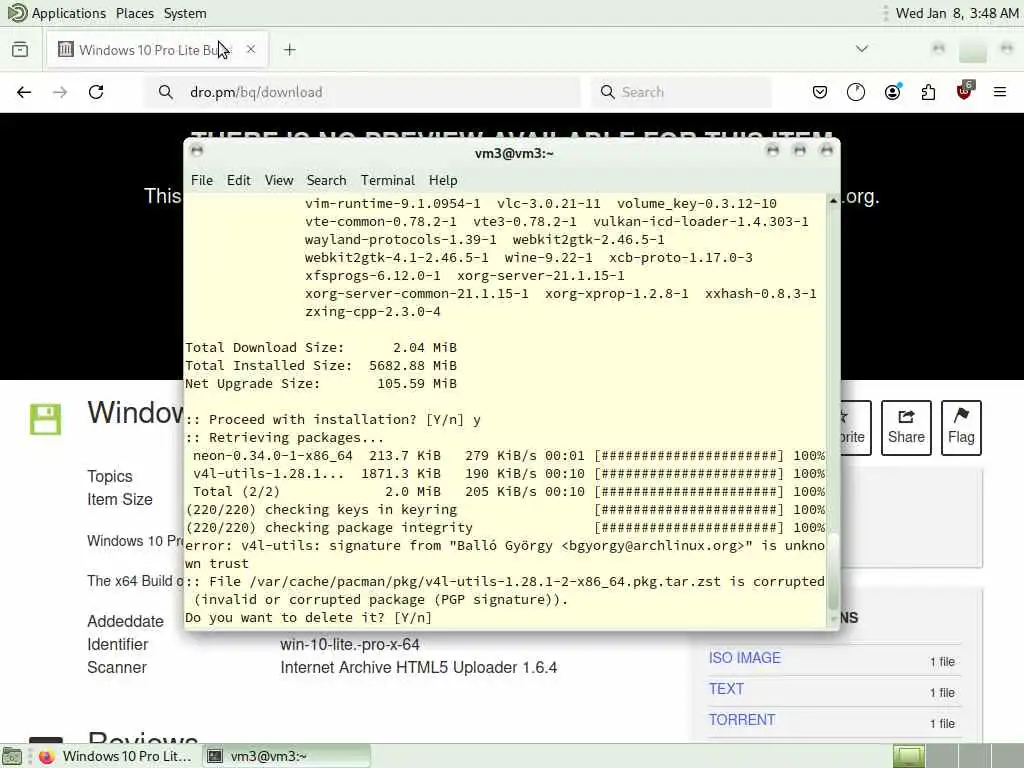1024x768 pixels.
Task: Click the uBlock Origin shield icon
Action: (964, 91)
